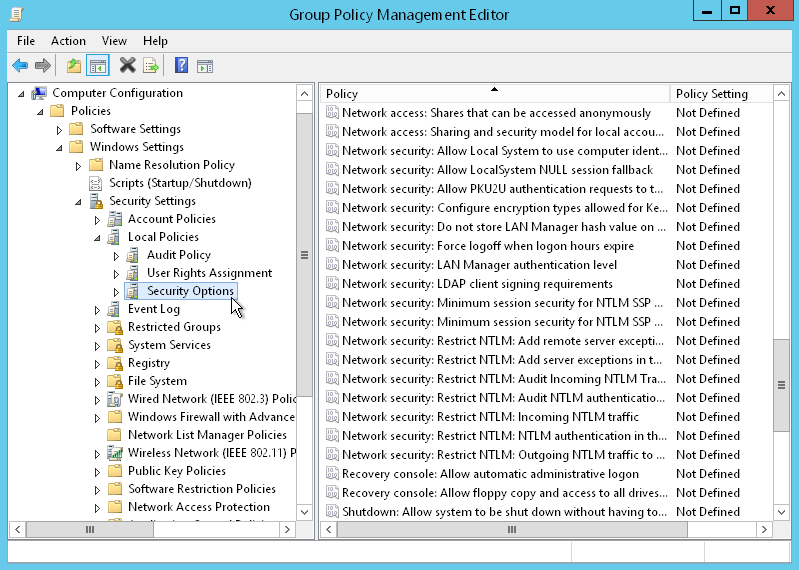This screenshot has height=570, width=799.
Task: Expand the Public Key Policies node
Action: pos(97,472)
